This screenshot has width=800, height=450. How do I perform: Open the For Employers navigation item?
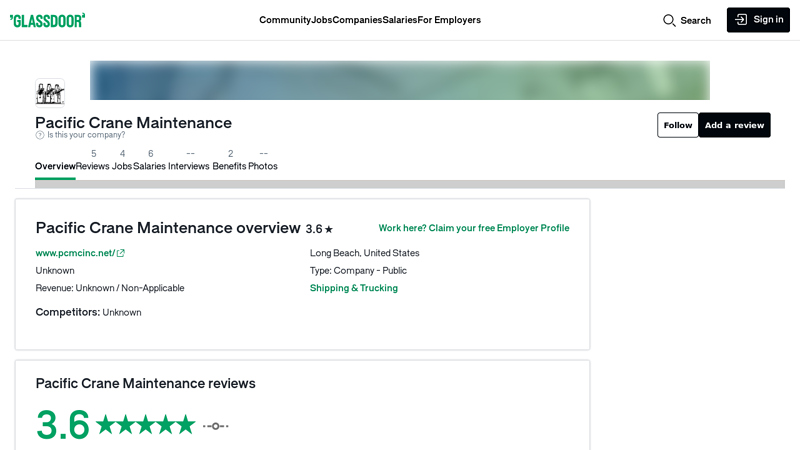(x=449, y=20)
